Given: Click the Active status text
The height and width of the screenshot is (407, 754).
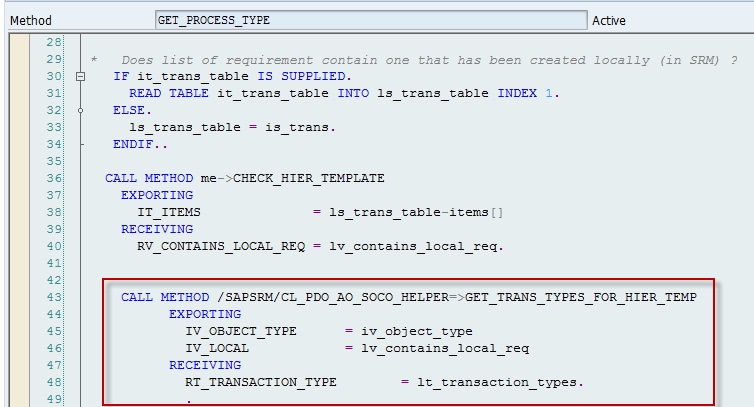Looking at the screenshot, I should [x=609, y=21].
